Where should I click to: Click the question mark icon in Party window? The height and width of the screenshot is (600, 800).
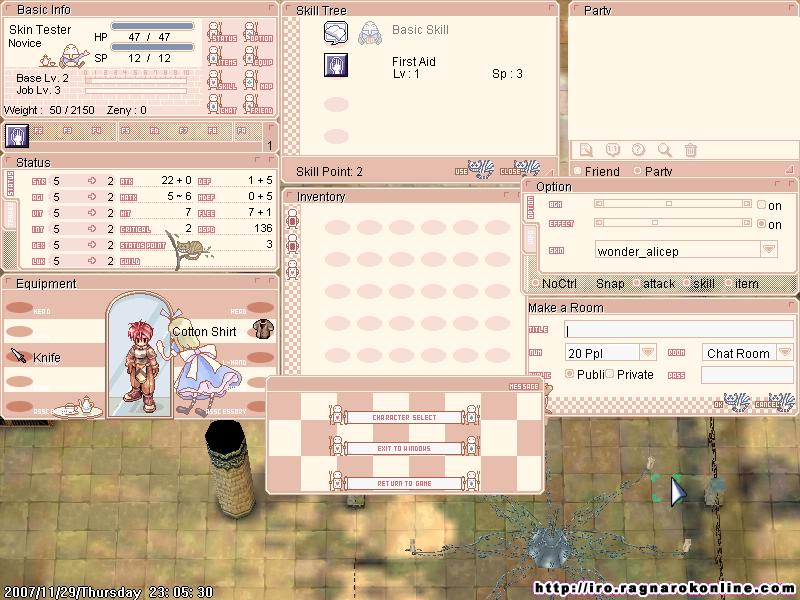[x=638, y=149]
